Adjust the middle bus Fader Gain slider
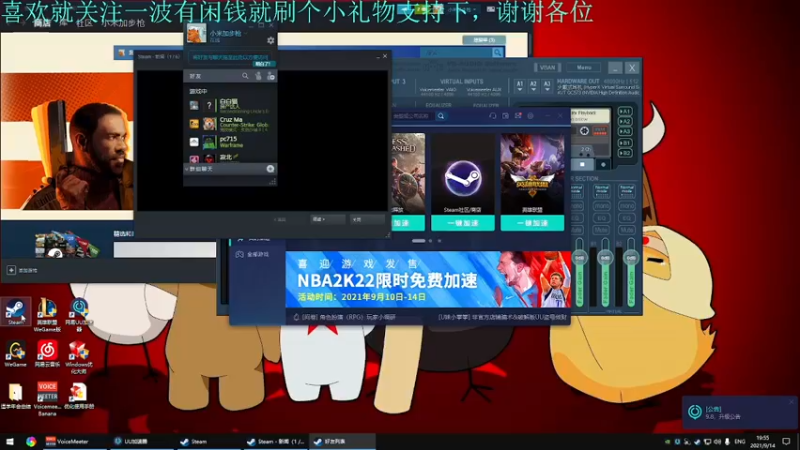Image resolution: width=800 pixels, height=450 pixels. click(x=605, y=258)
